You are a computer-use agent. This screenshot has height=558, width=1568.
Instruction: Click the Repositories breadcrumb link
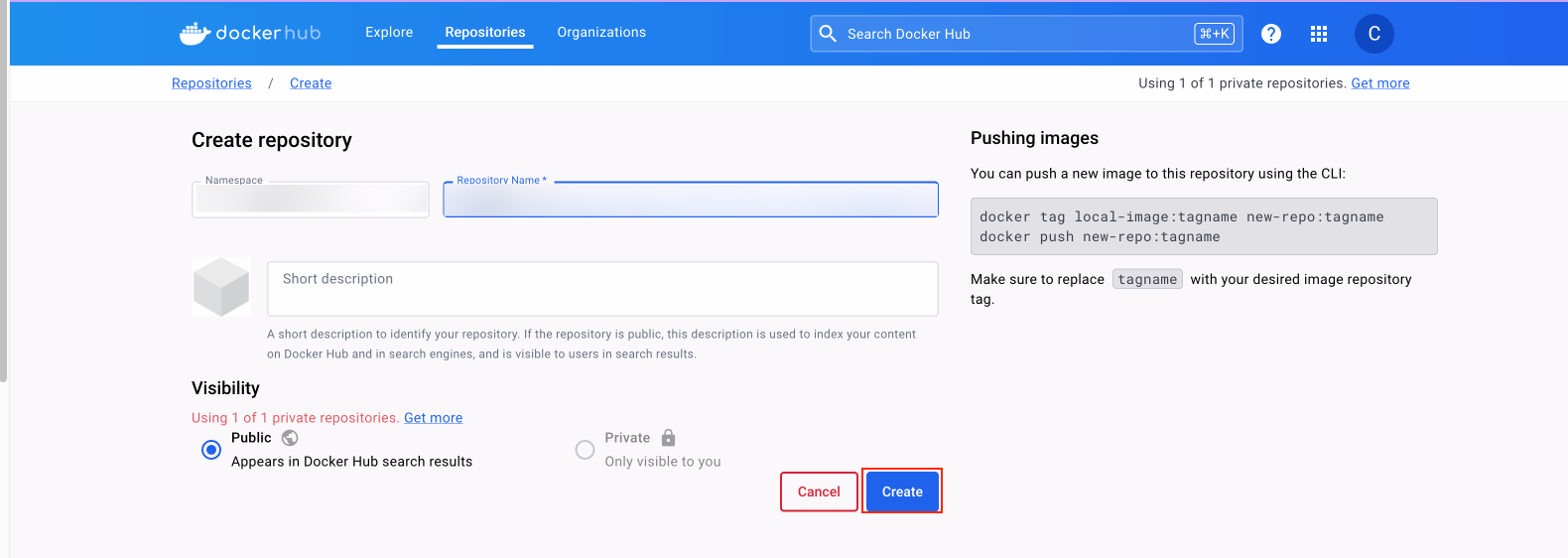[211, 83]
